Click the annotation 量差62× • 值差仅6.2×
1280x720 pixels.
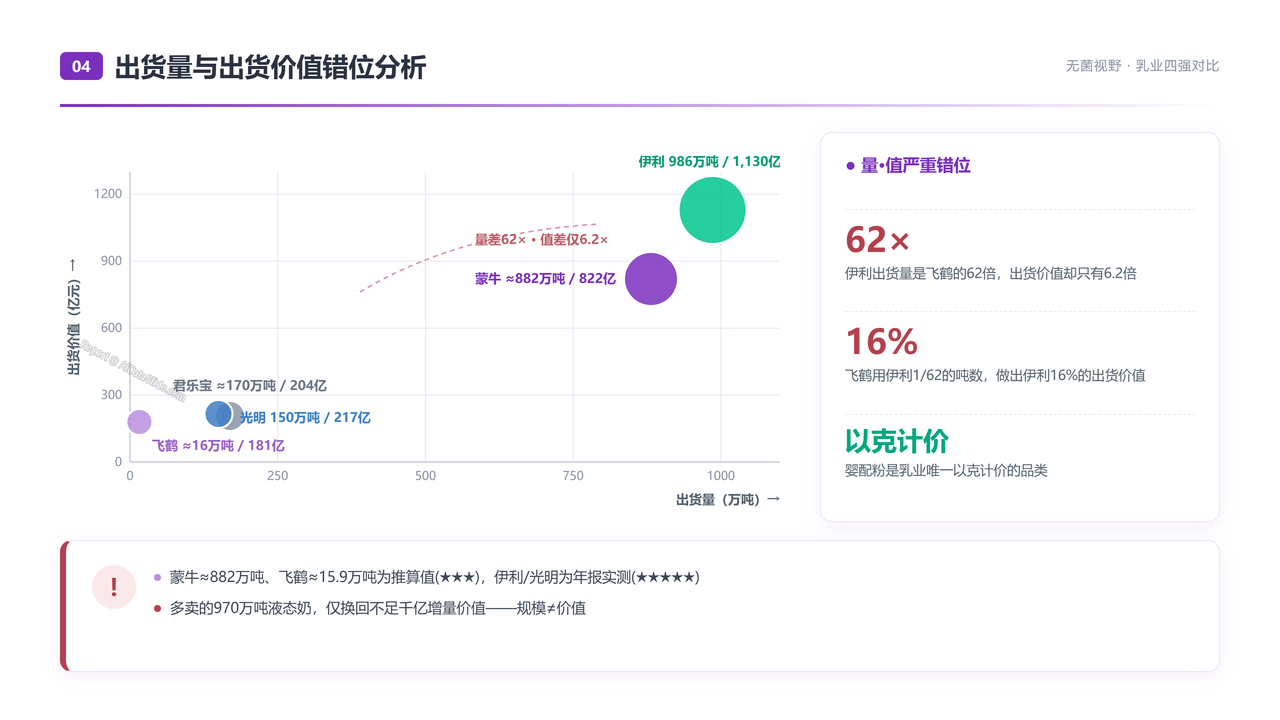pyautogui.click(x=541, y=240)
